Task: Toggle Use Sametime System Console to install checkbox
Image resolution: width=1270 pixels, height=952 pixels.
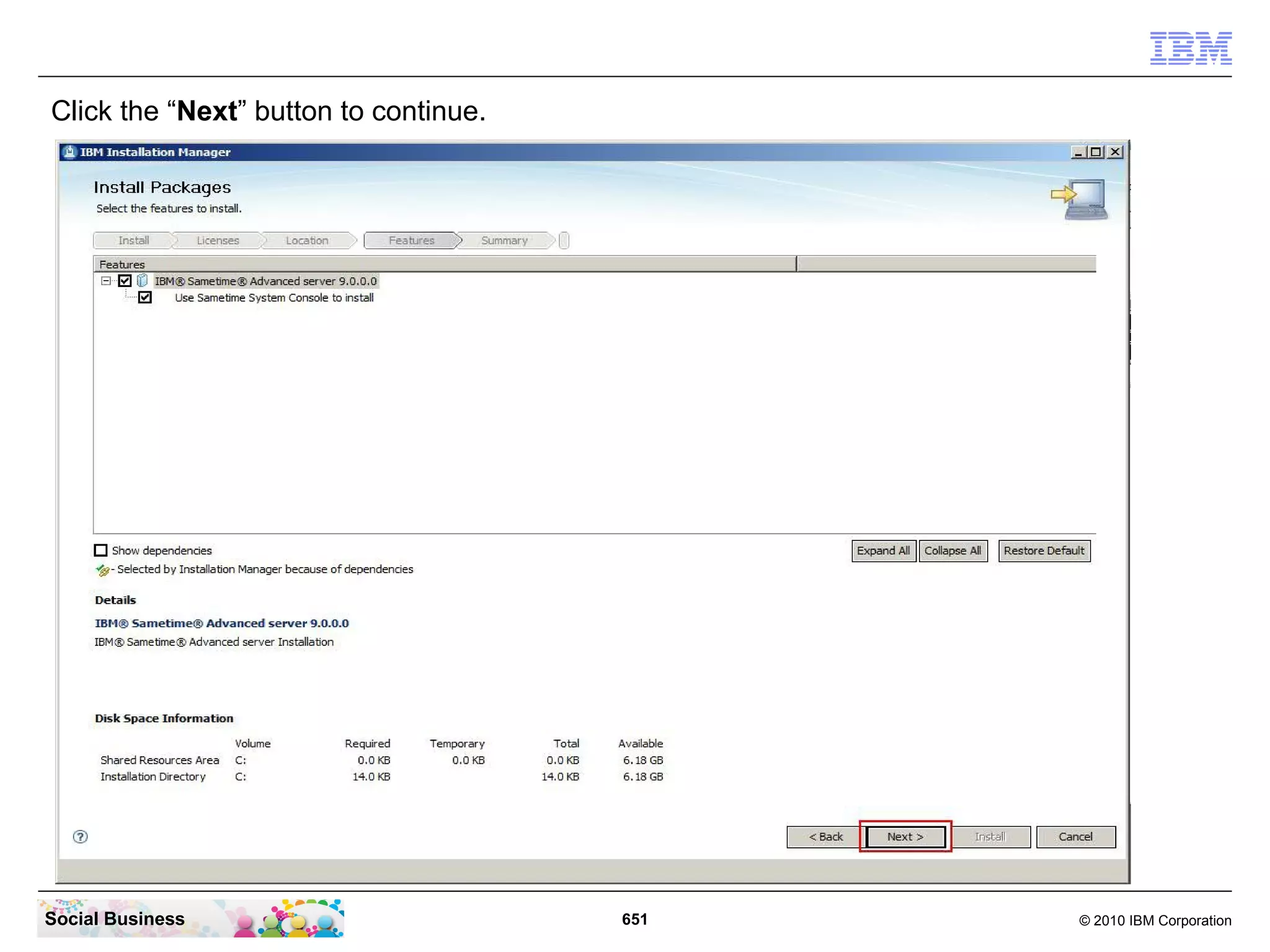Action: (x=145, y=297)
